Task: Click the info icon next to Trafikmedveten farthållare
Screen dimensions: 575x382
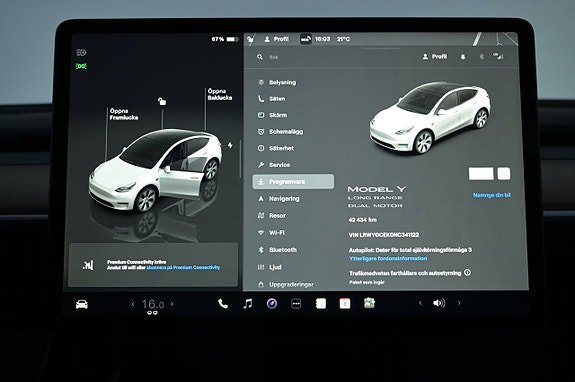Action: tap(467, 272)
